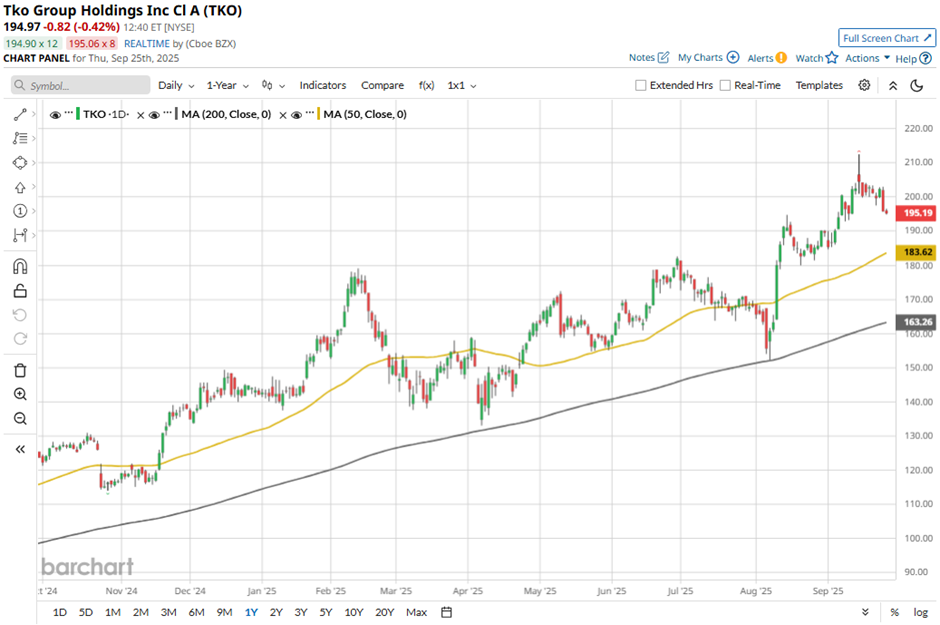Delete drawings with the trash icon
This screenshot has height=625, width=940.
(20, 370)
